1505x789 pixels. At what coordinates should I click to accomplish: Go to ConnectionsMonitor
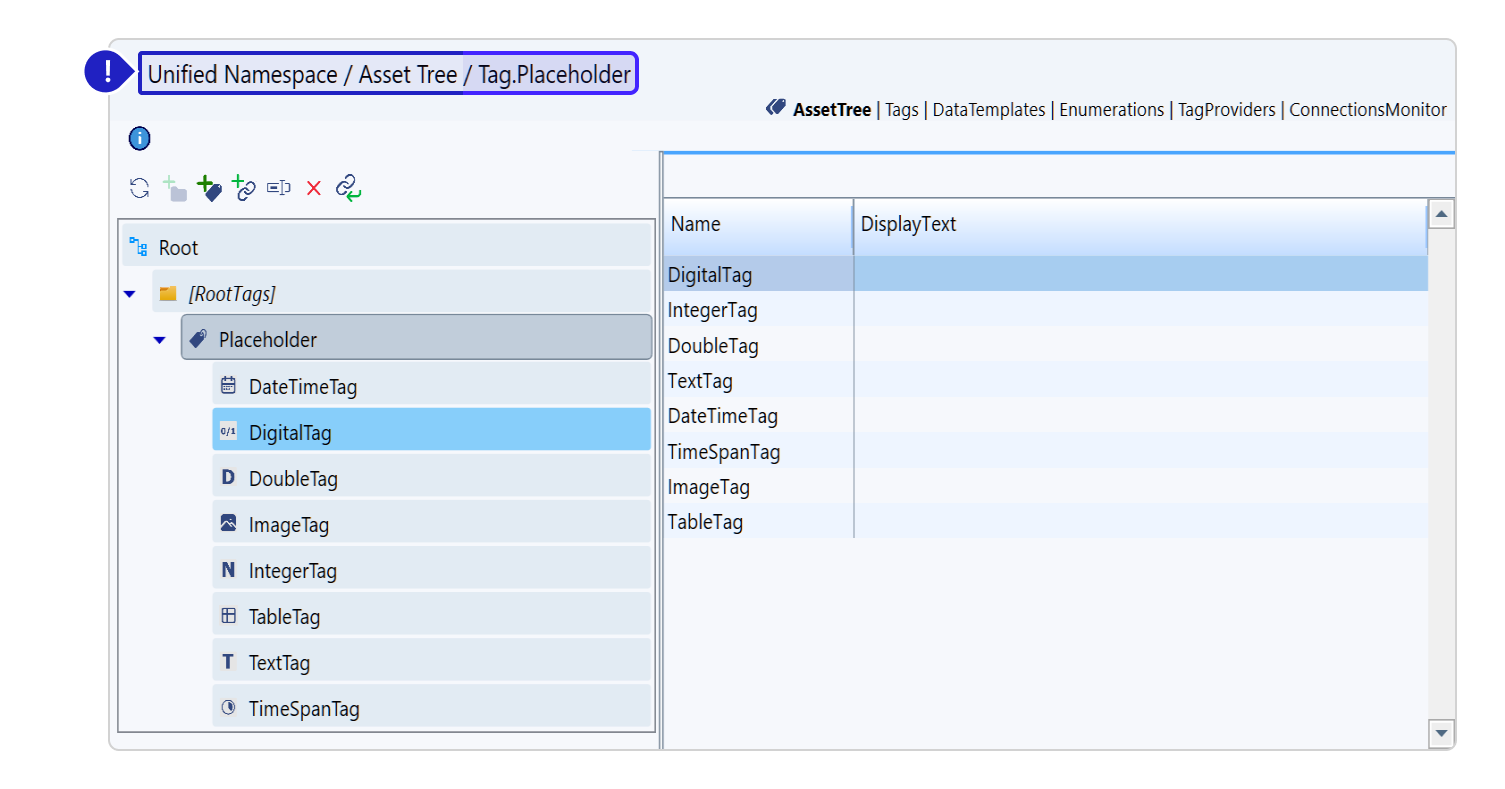(1367, 110)
